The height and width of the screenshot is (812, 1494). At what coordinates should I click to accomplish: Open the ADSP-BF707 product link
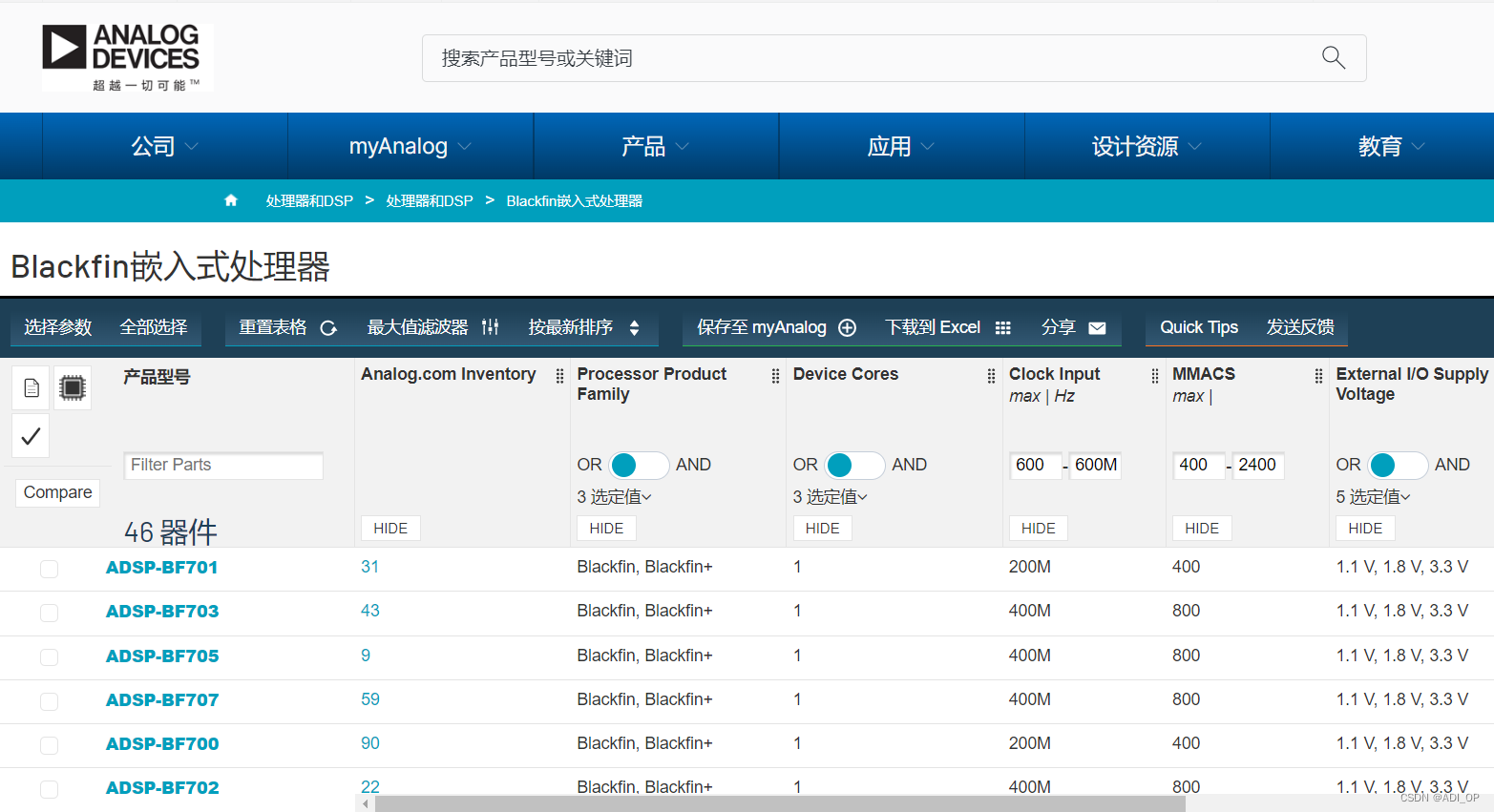pos(162,700)
